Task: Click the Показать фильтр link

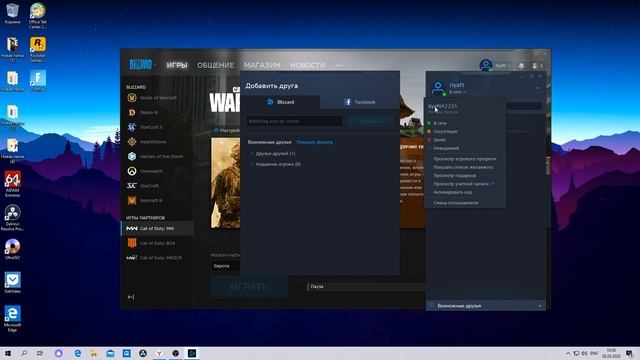Action: [314, 142]
